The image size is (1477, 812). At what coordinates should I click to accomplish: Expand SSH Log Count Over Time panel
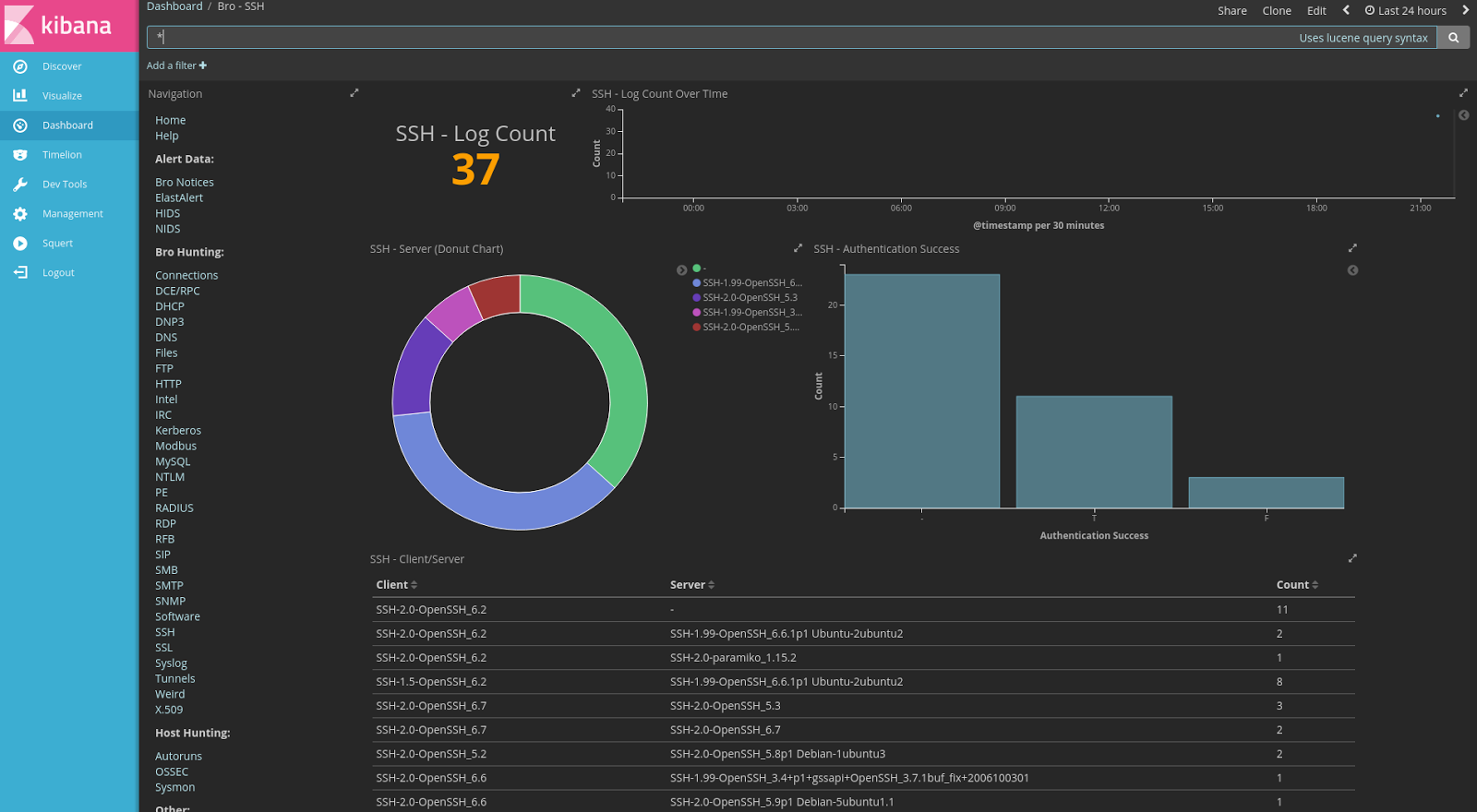click(x=1462, y=93)
